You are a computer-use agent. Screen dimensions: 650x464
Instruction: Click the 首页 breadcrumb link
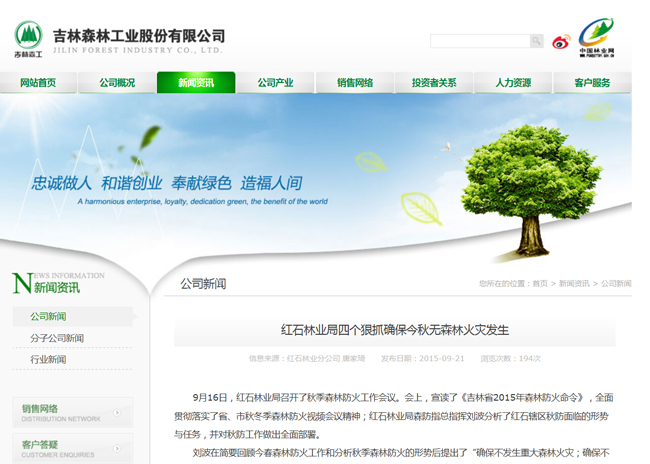click(540, 284)
